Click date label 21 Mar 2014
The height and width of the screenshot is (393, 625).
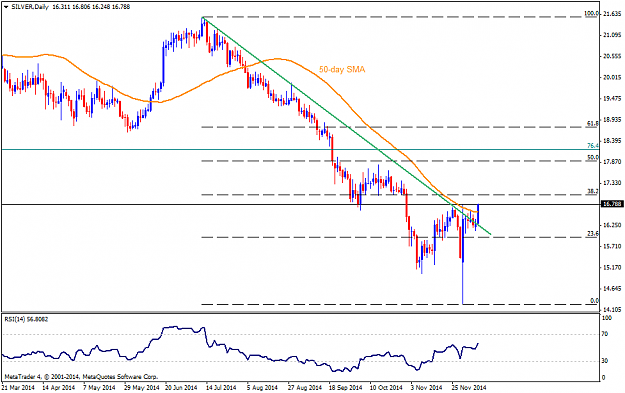(18, 387)
